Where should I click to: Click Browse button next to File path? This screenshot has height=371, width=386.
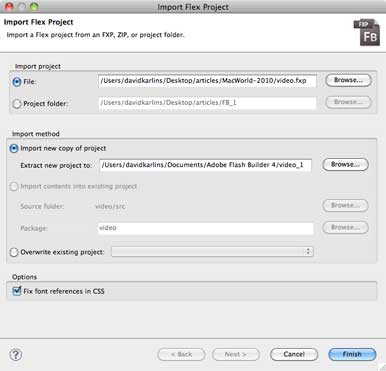pyautogui.click(x=348, y=80)
